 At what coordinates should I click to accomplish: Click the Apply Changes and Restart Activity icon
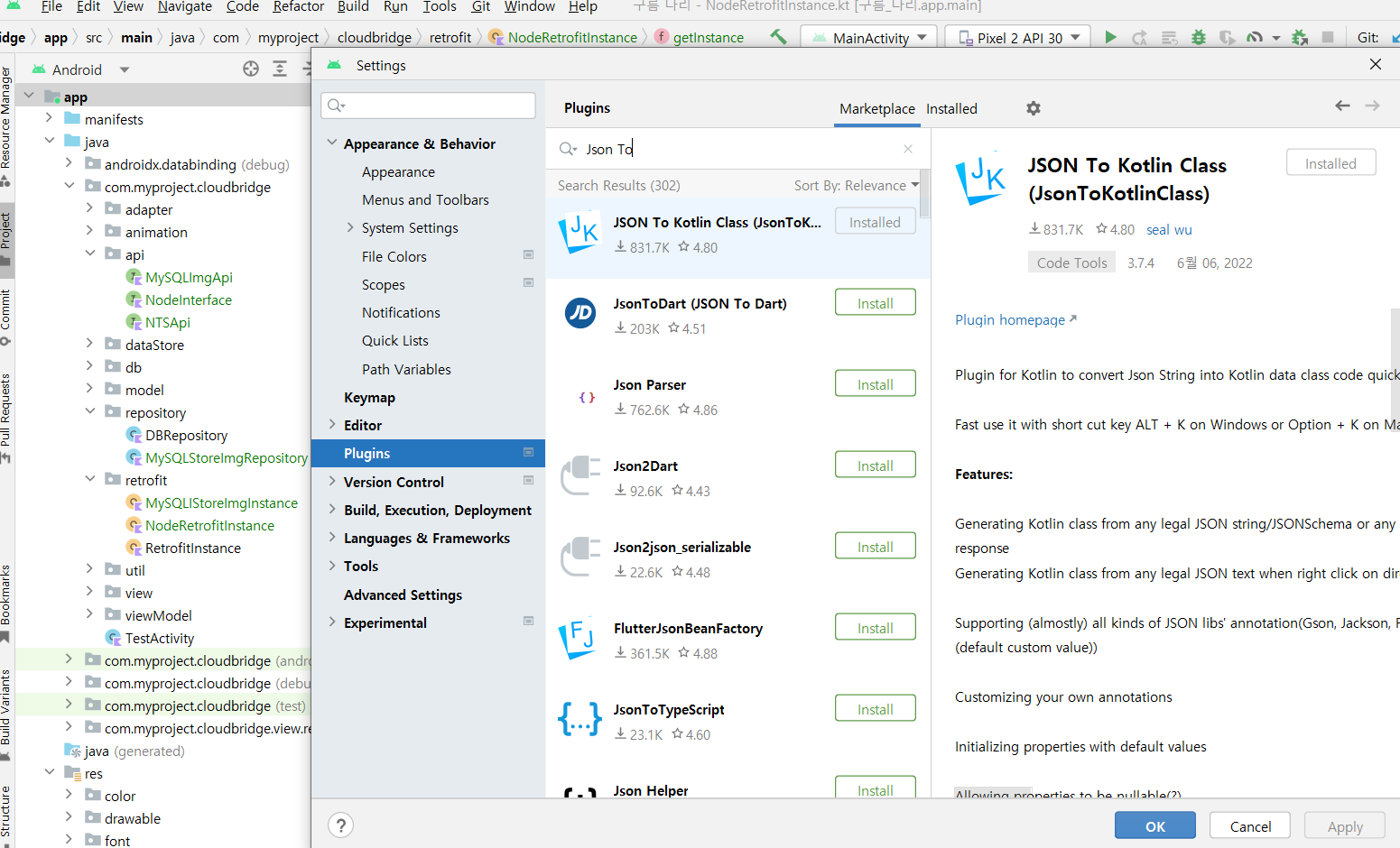1140,37
